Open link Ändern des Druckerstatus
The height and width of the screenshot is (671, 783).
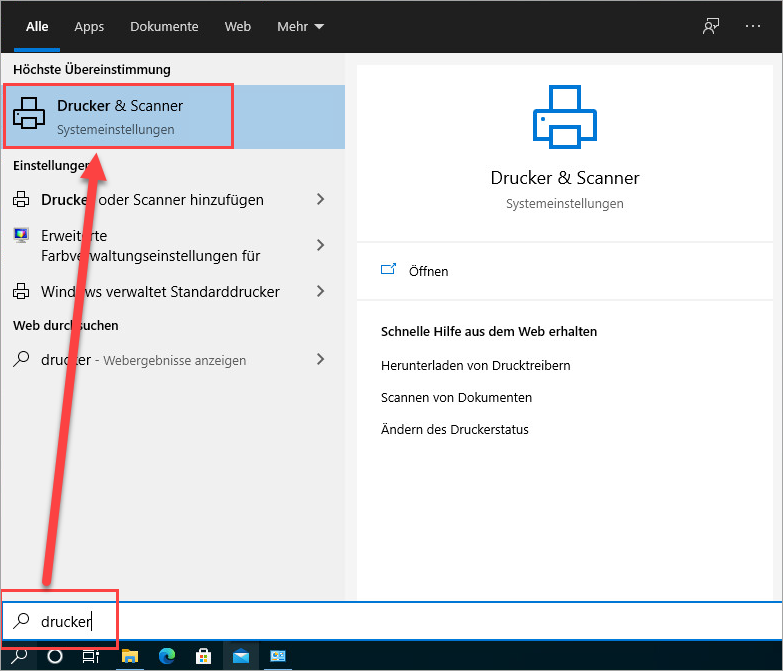click(454, 429)
